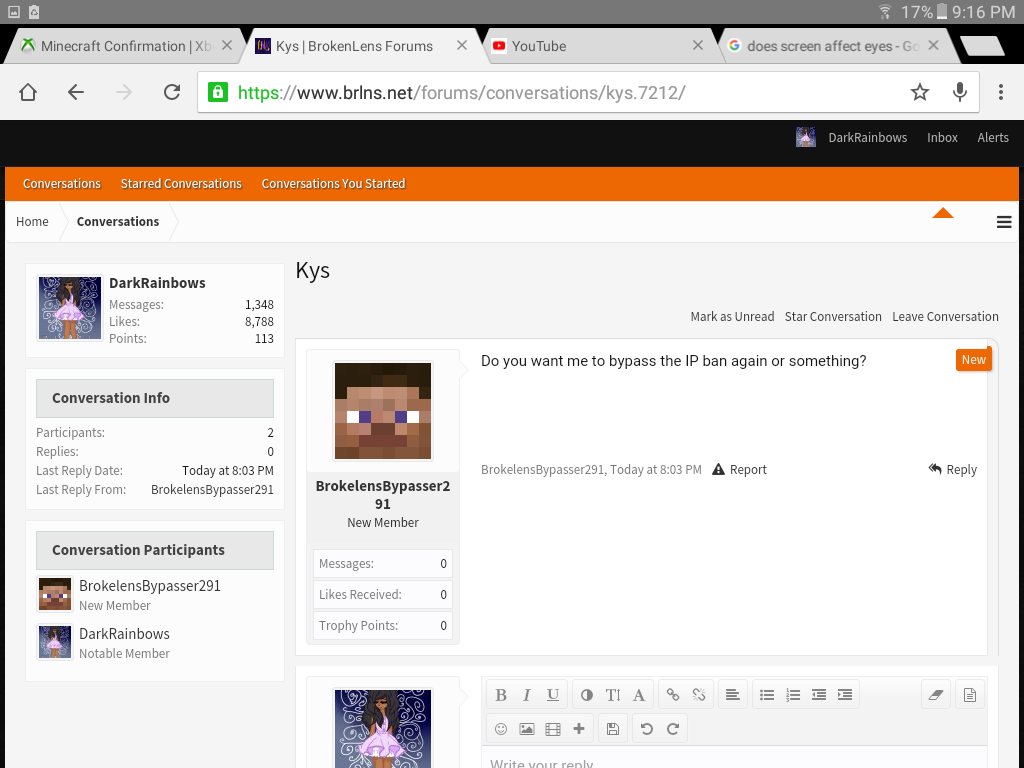Open Starred Conversations
Viewport: 1024px width, 768px height.
pyautogui.click(x=181, y=184)
